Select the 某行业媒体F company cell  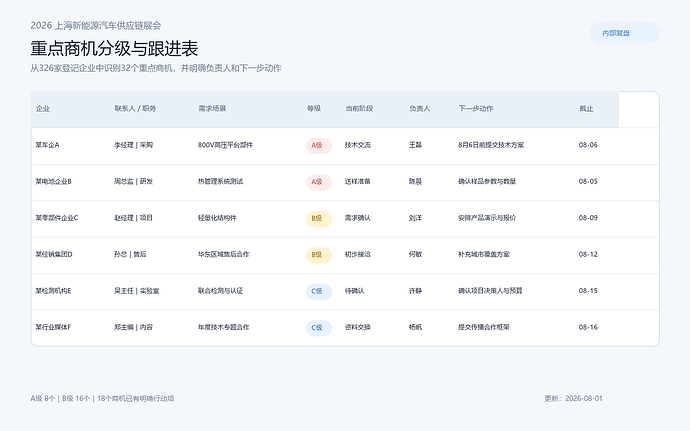point(53,328)
